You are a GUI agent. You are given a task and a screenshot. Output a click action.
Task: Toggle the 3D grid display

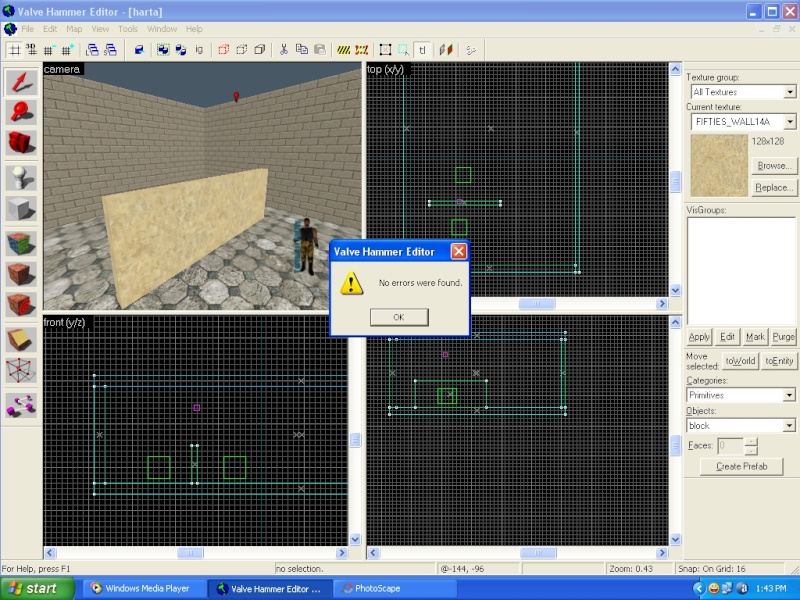pos(32,50)
